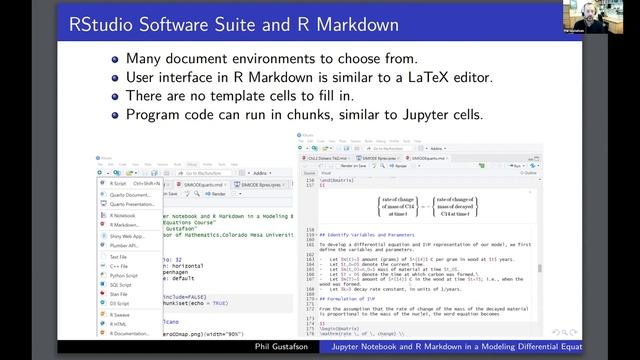Viewport: 640px width, 360px height.
Task: Click pane maximize icon beside right editor tabs
Action: coord(537,158)
